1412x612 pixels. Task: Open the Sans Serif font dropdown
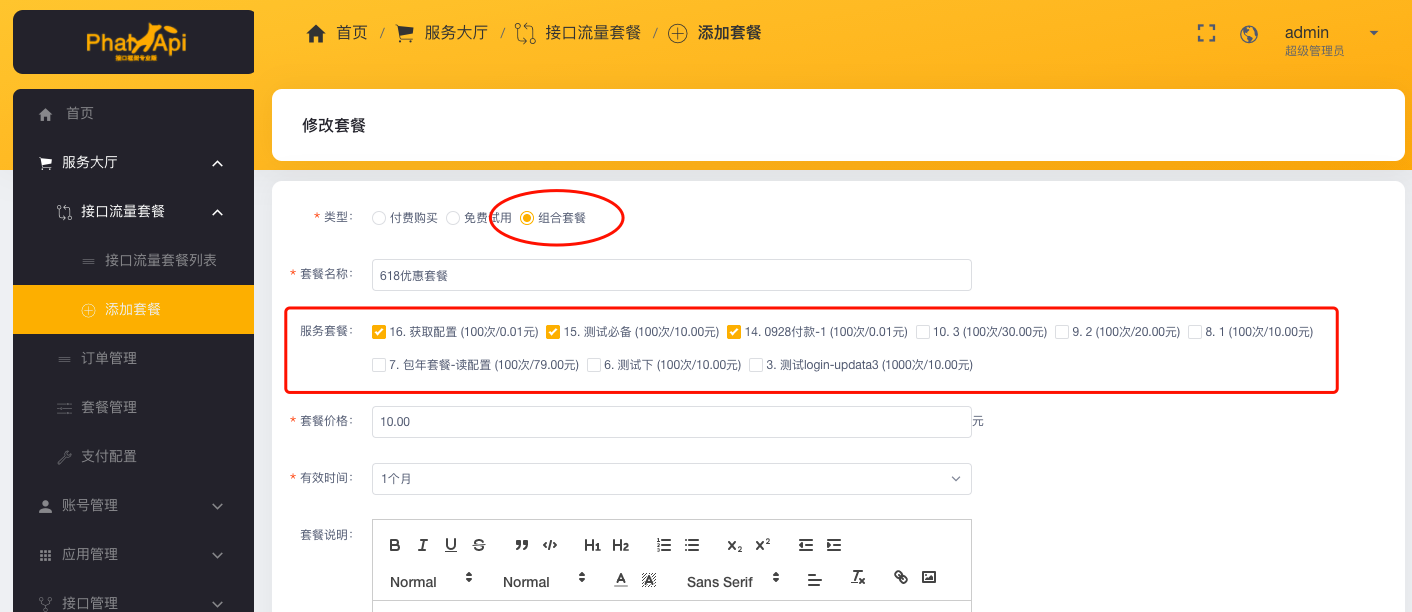coord(732,581)
